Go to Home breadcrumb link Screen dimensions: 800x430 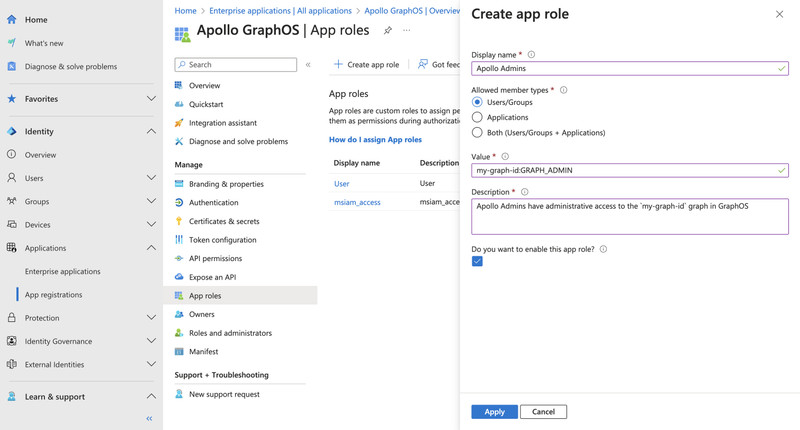(x=185, y=11)
